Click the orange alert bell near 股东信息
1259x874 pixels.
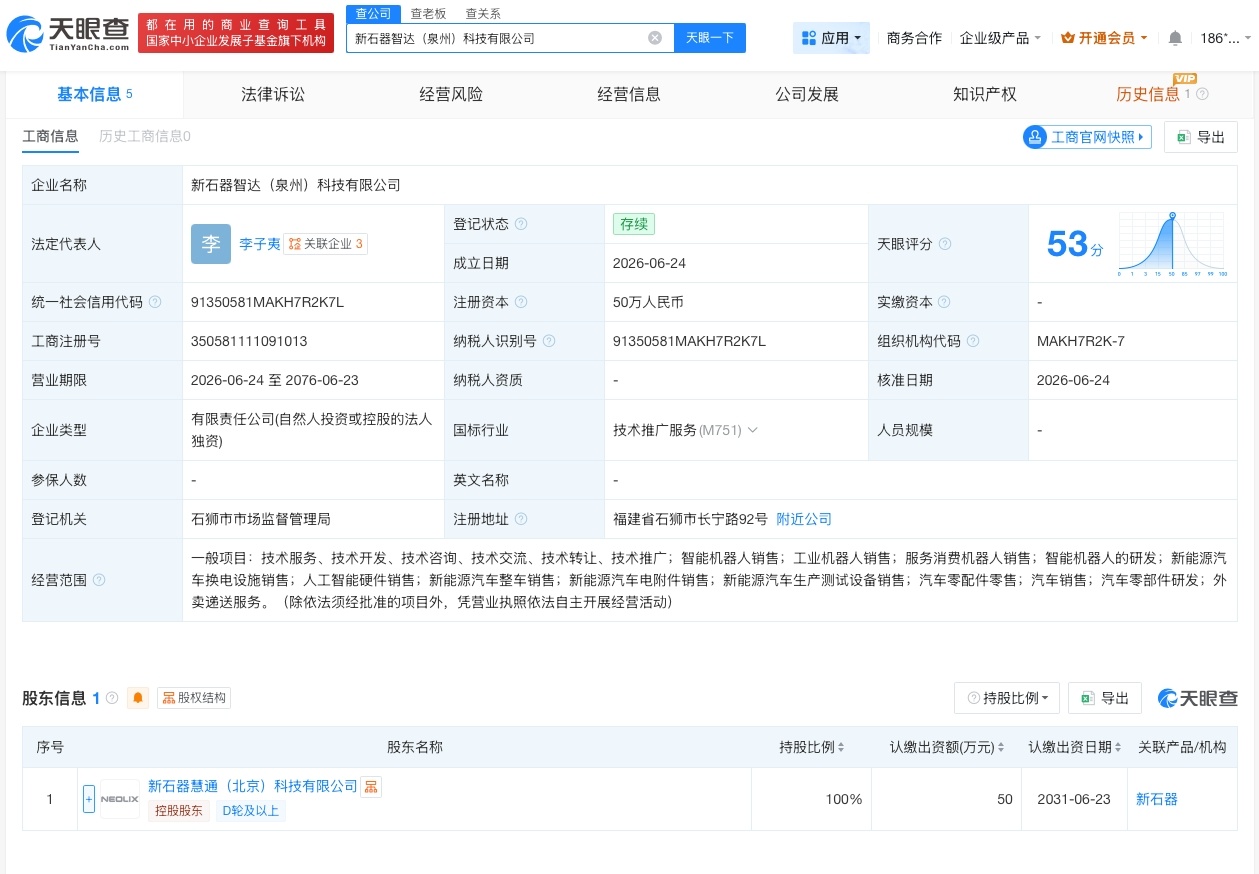(138, 698)
